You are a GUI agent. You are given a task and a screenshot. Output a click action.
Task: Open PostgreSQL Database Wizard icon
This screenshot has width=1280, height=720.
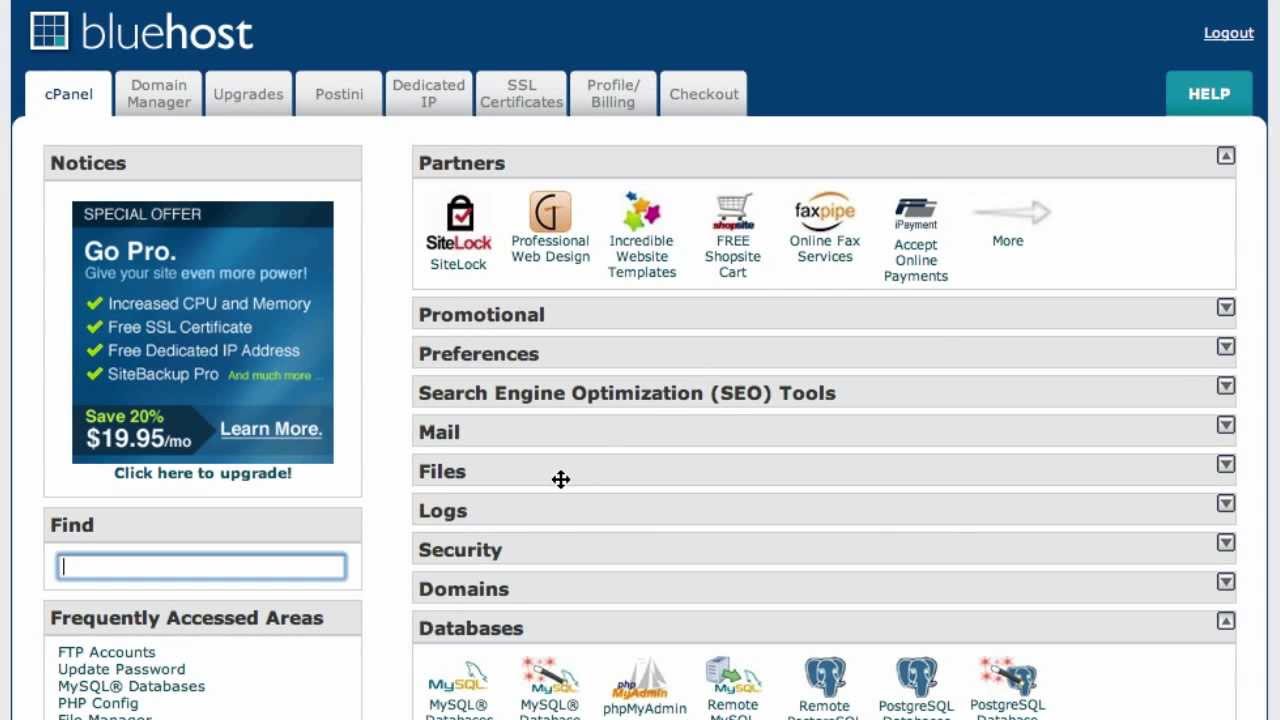click(1008, 677)
